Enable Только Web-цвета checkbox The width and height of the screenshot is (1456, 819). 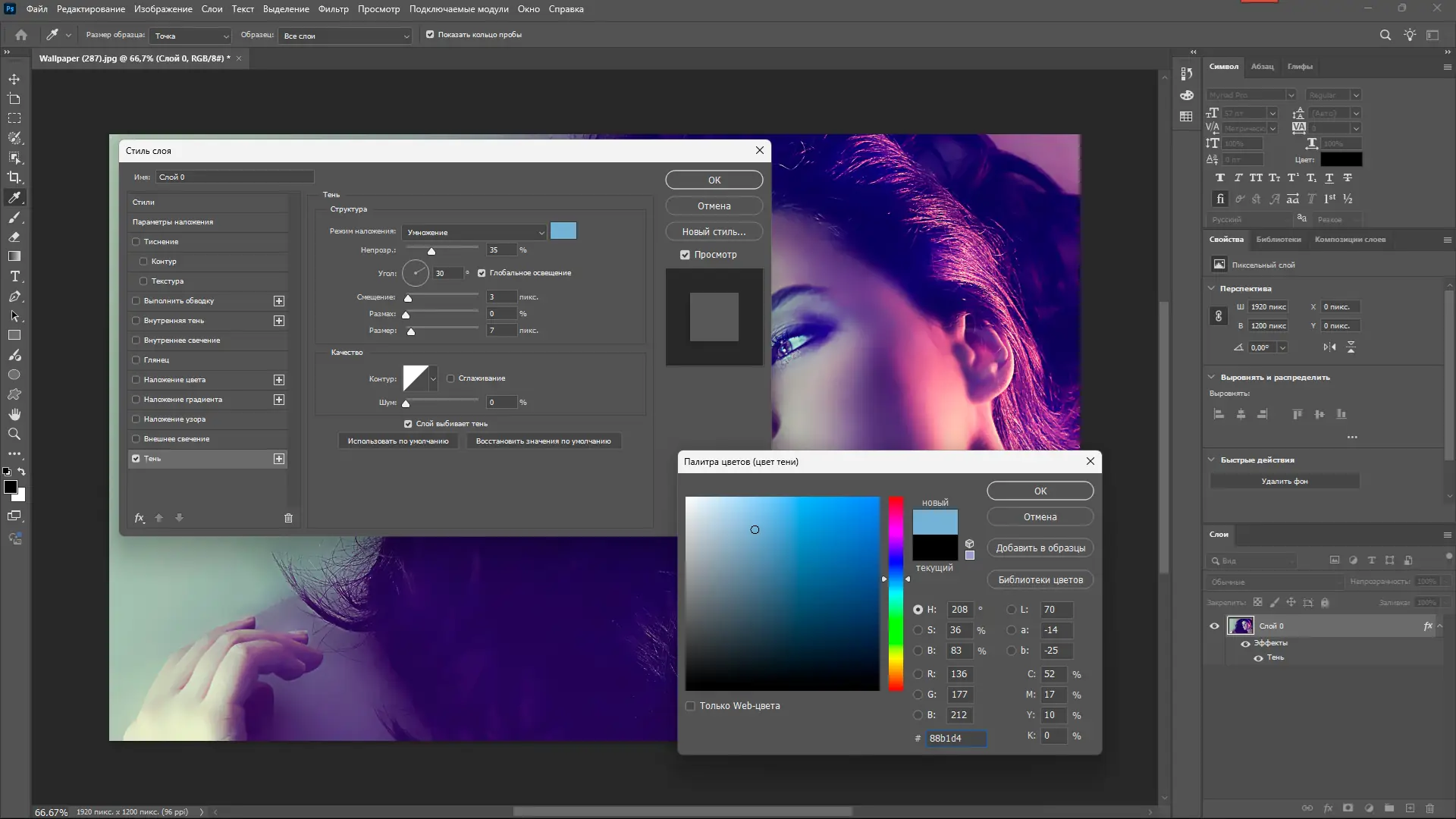pyautogui.click(x=690, y=706)
